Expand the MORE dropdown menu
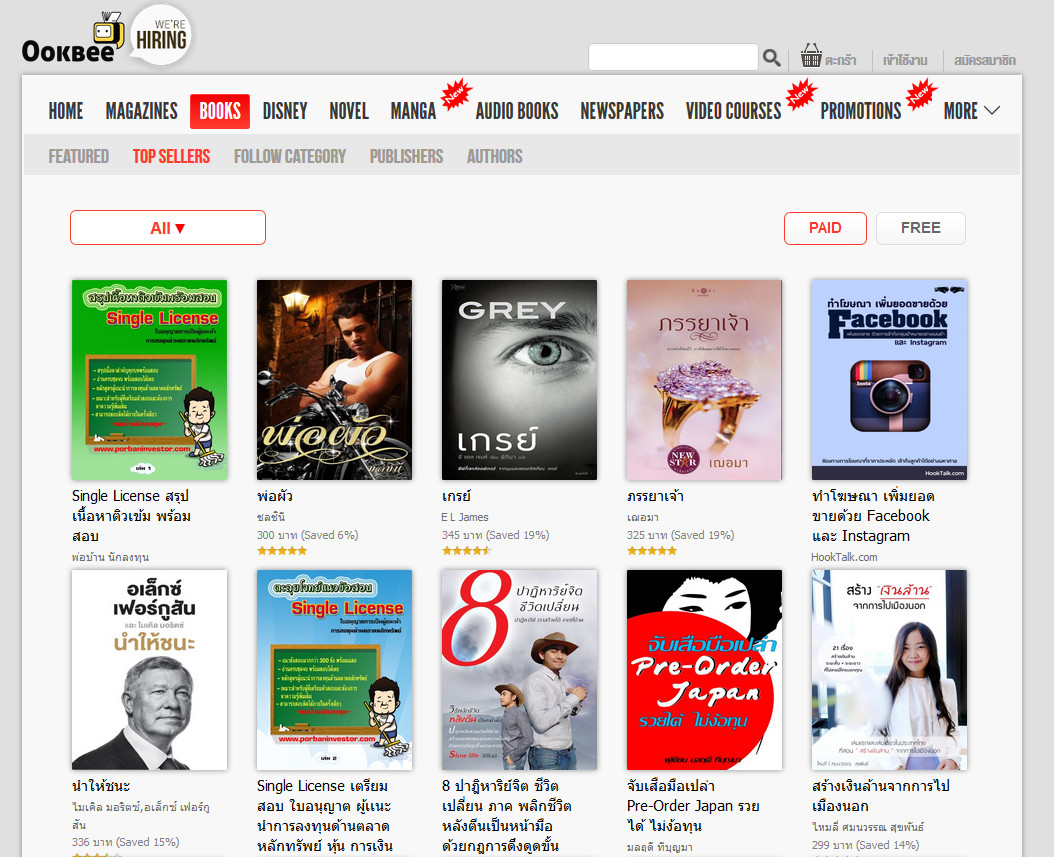 click(x=971, y=111)
